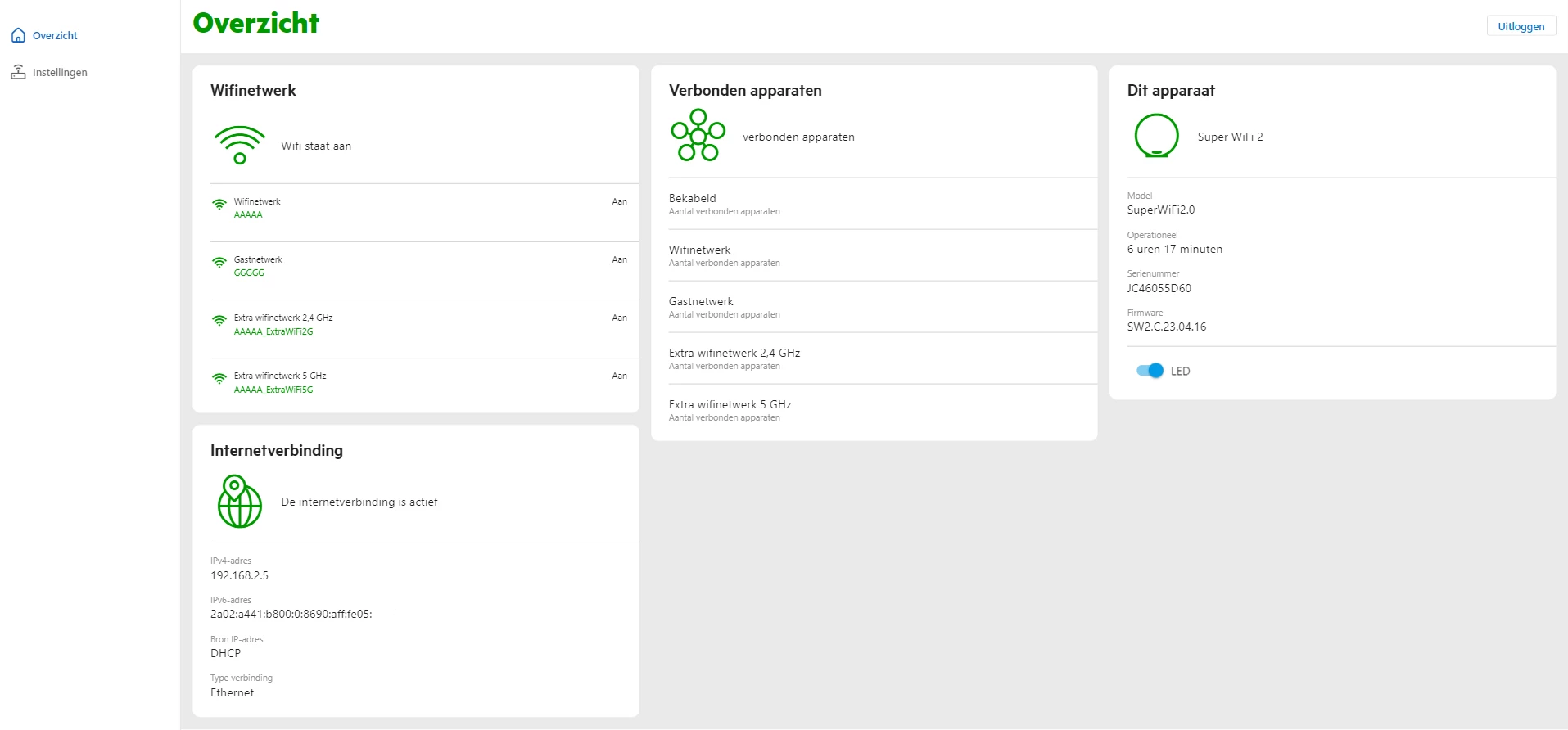Open Gastnetwerk row under Verbonden apparaten
Viewport: 1568px width, 730px height.
(883, 307)
